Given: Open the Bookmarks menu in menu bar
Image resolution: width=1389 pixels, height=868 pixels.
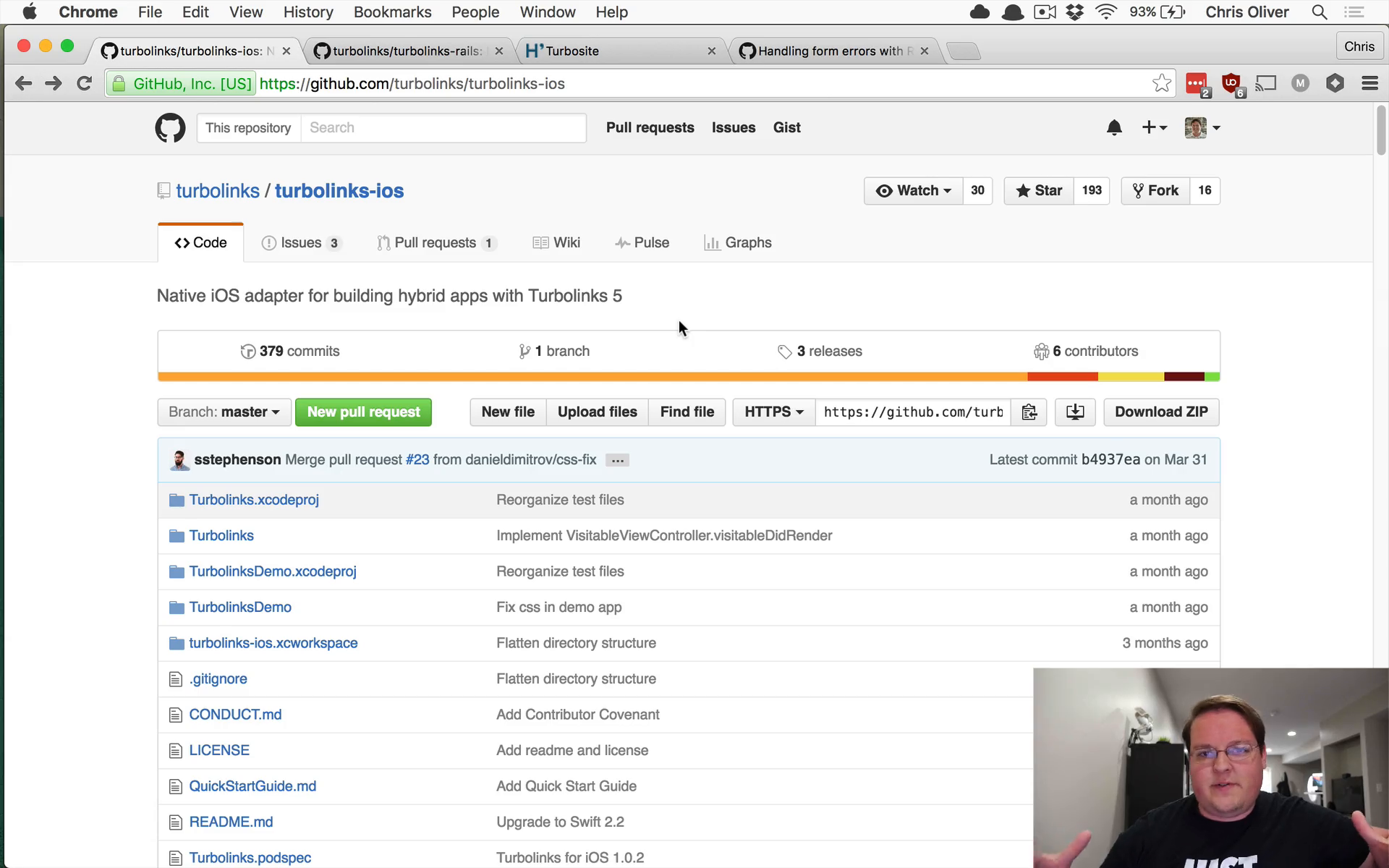Looking at the screenshot, I should tap(392, 12).
